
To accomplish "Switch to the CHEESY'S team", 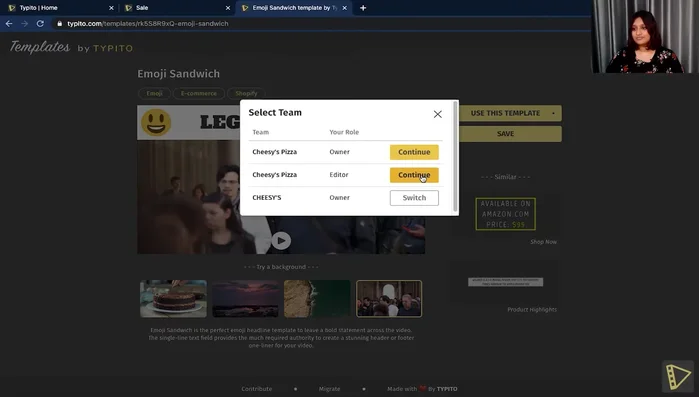I will point(414,198).
